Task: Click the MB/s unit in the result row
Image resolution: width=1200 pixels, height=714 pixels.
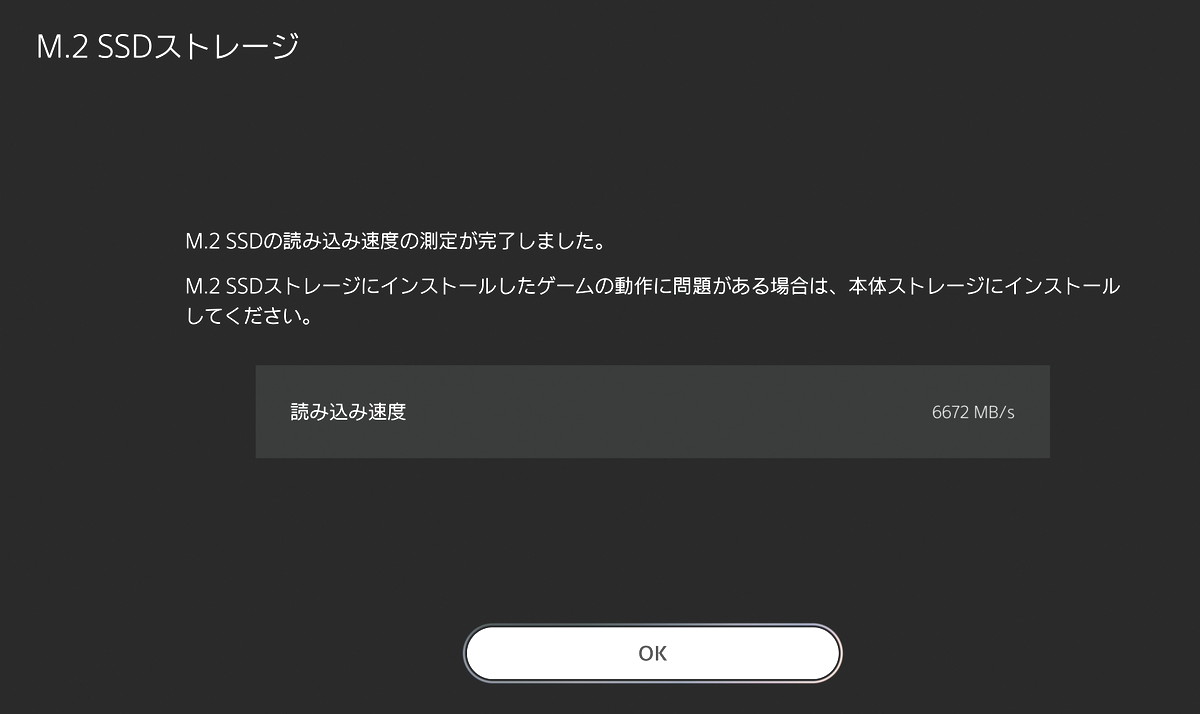Action: point(994,413)
